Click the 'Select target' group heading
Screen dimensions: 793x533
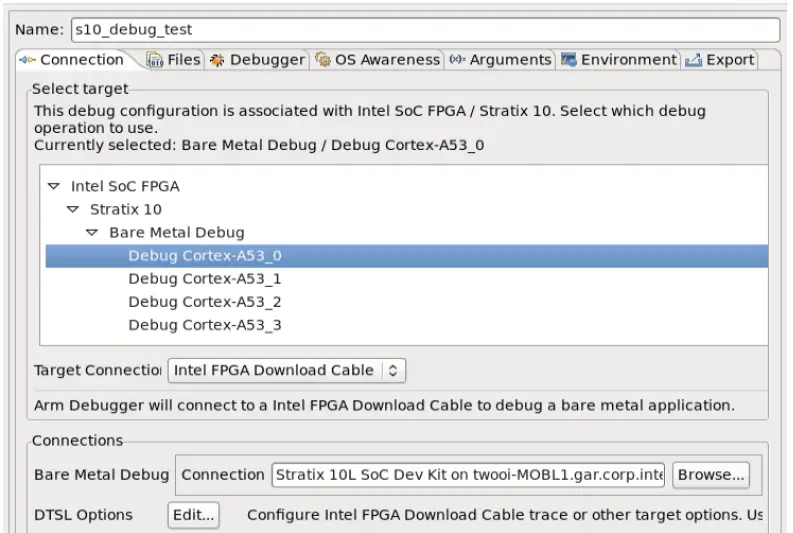tap(80, 89)
